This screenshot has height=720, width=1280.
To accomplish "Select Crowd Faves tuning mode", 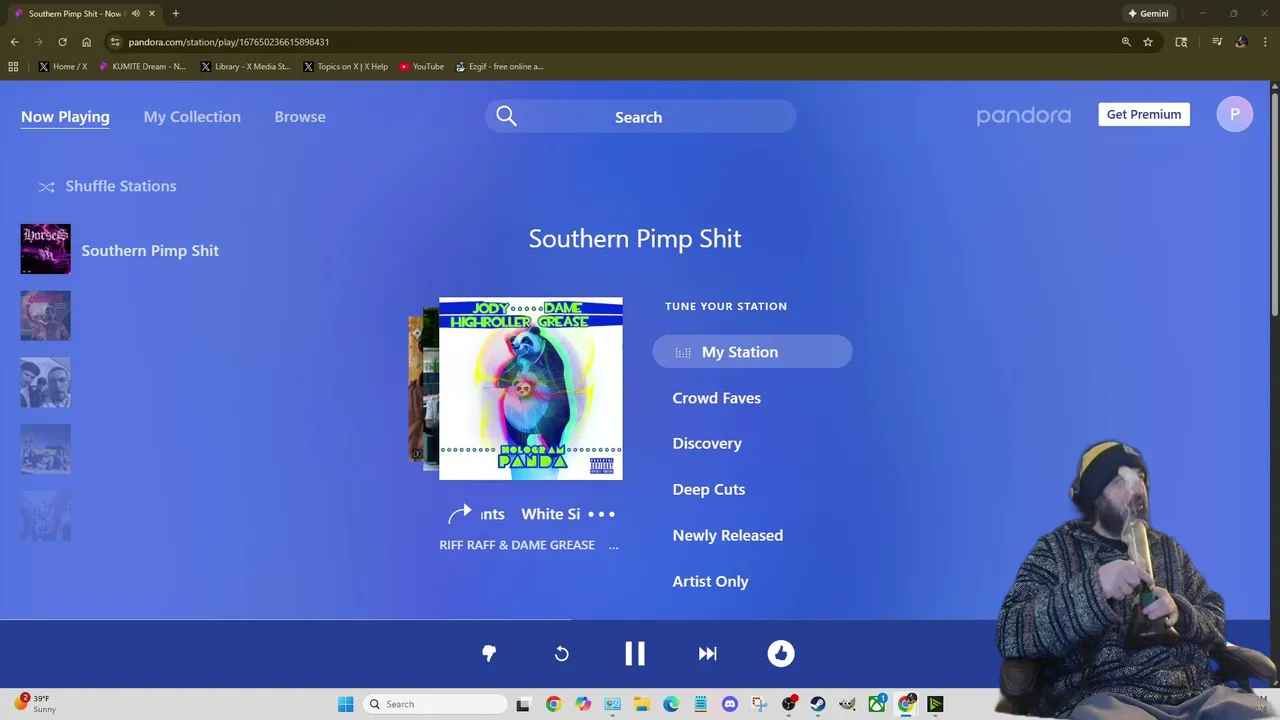I will click(x=717, y=398).
